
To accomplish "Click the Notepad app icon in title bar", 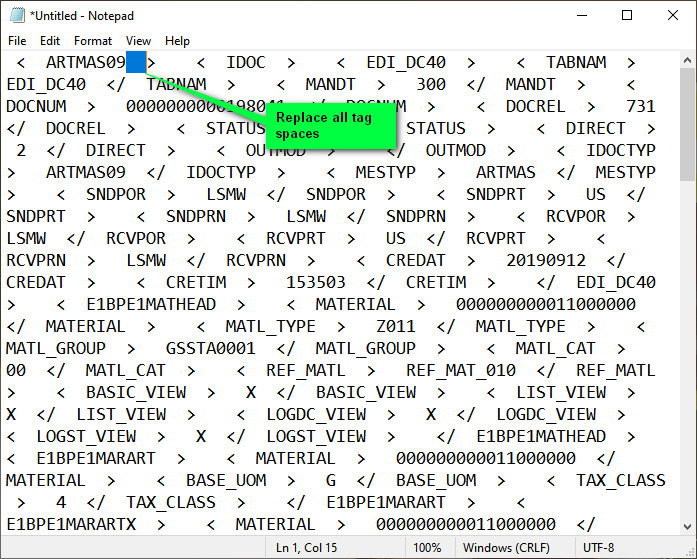I will (x=14, y=15).
